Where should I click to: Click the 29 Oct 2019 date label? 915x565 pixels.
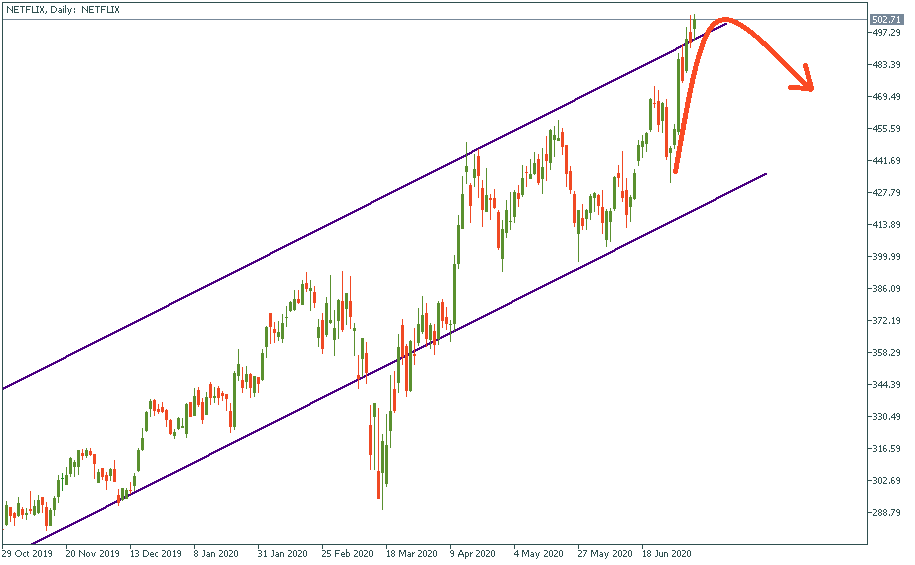tap(28, 552)
